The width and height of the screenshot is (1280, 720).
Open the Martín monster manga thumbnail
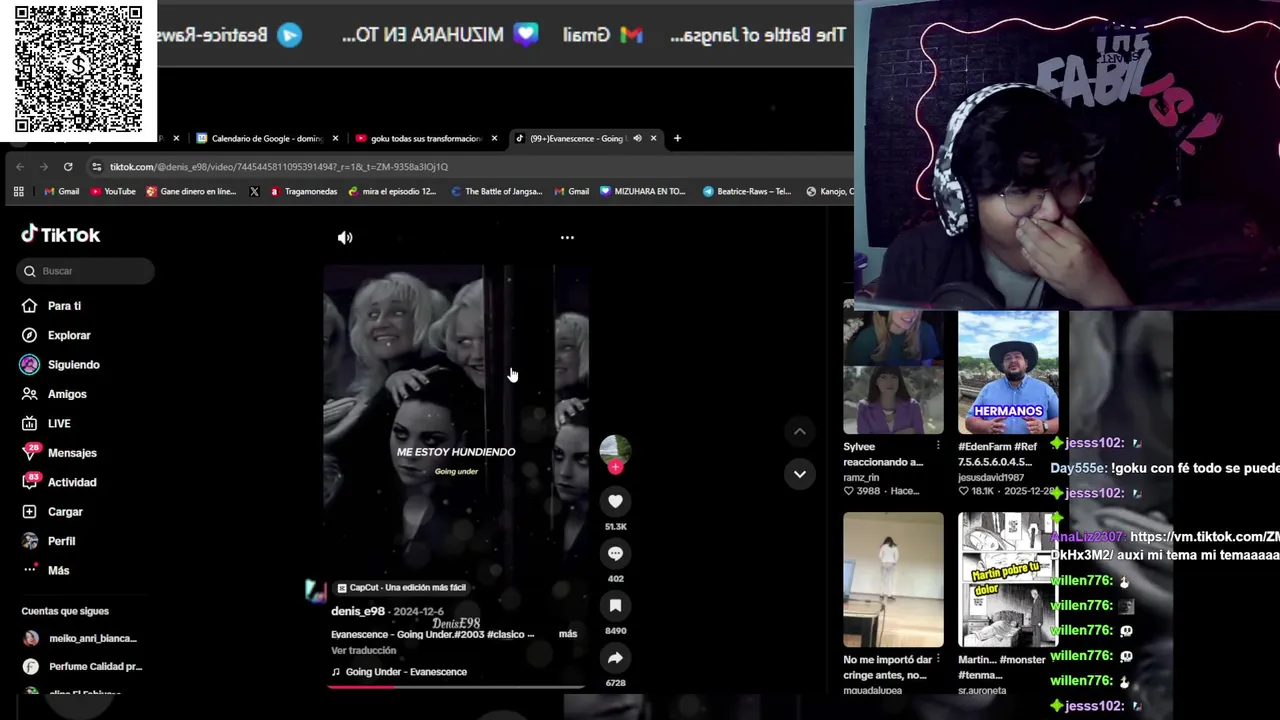1008,579
